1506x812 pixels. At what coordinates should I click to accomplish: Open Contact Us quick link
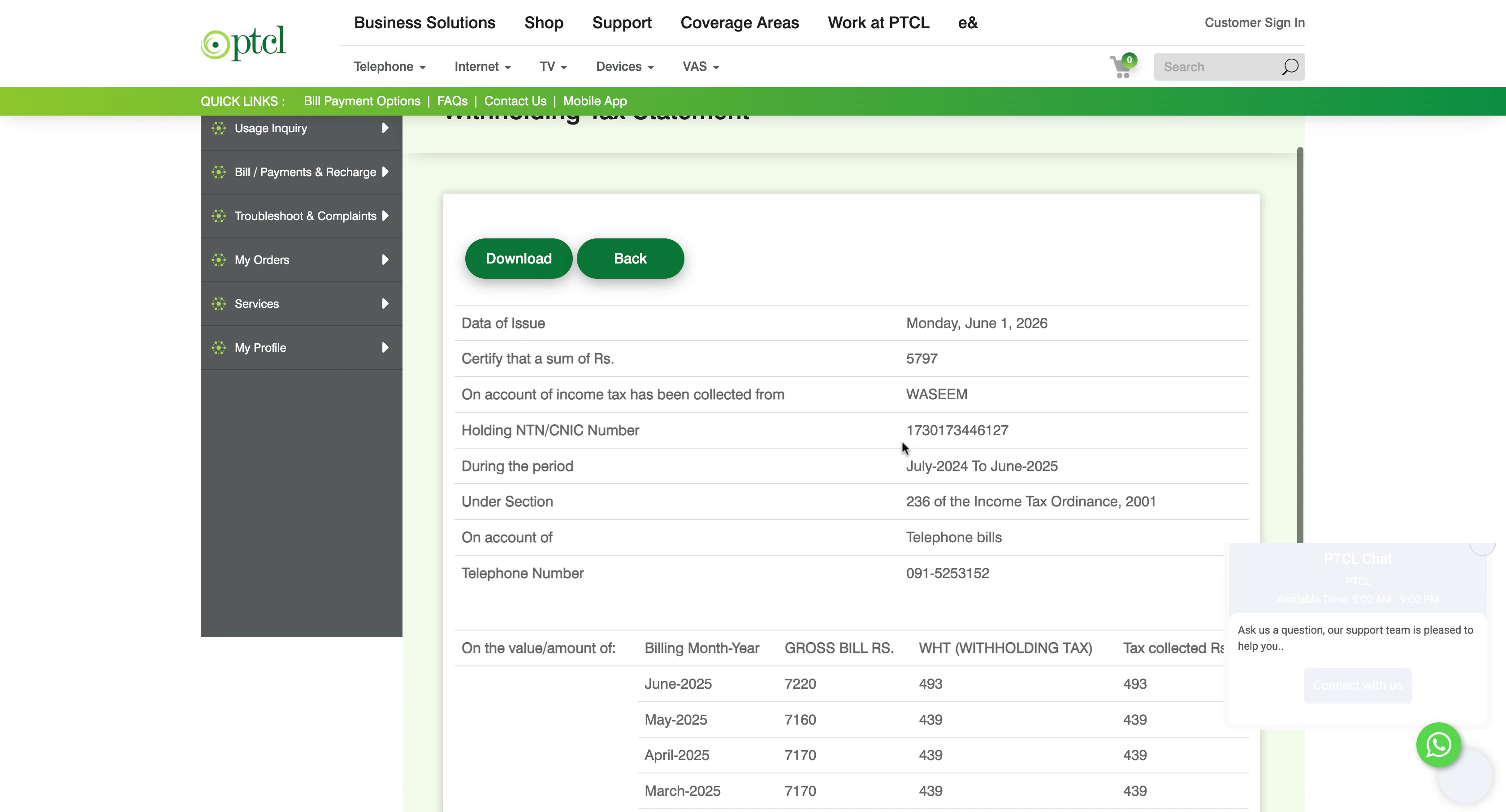point(515,101)
